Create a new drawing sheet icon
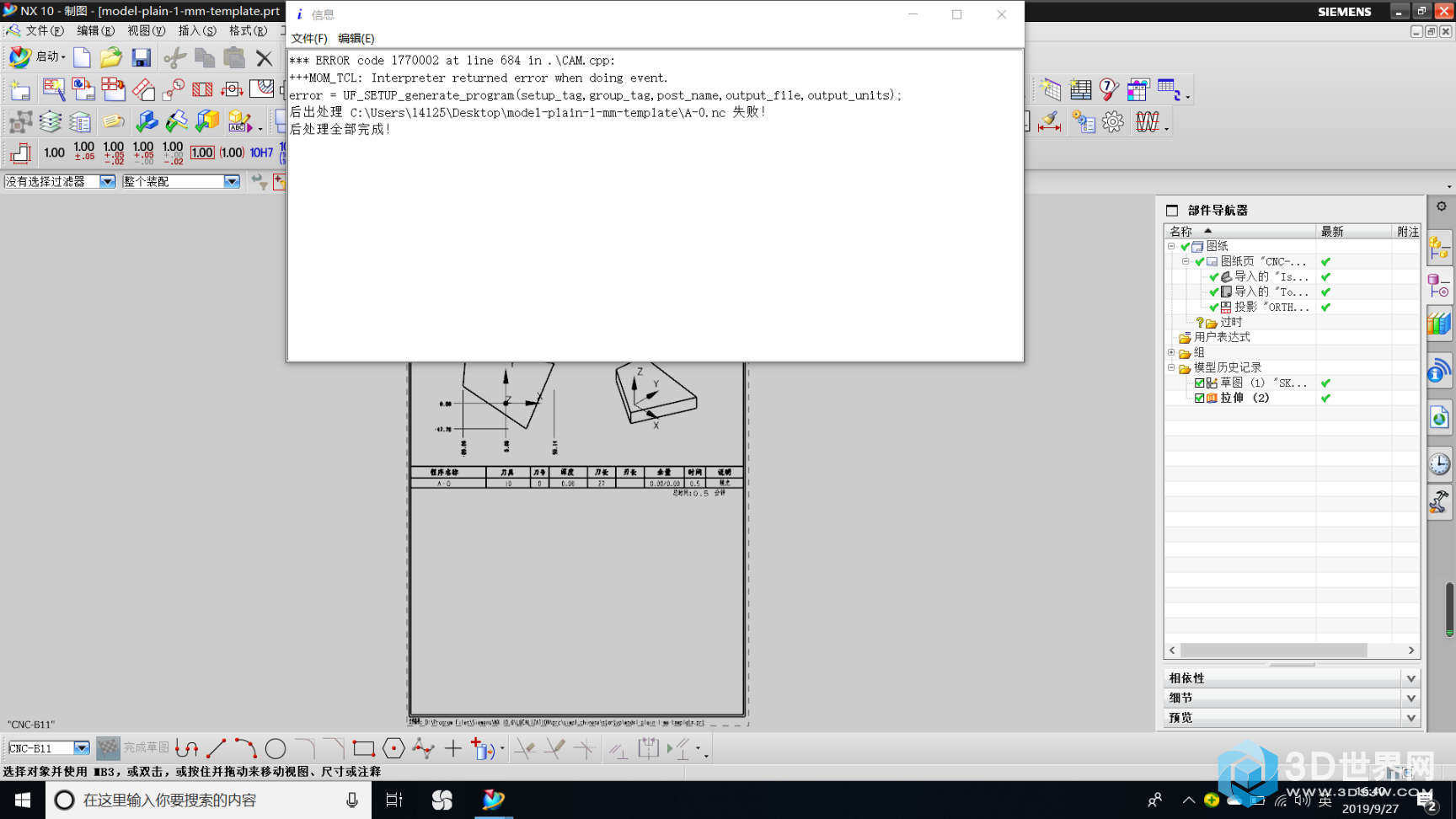This screenshot has height=819, width=1456. click(x=20, y=90)
